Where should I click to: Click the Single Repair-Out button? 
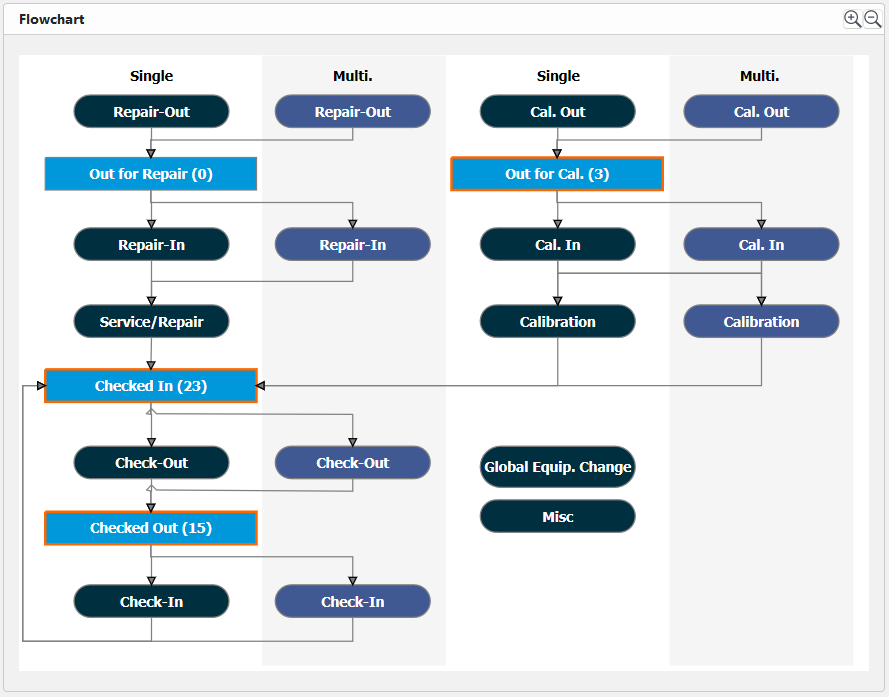click(151, 112)
